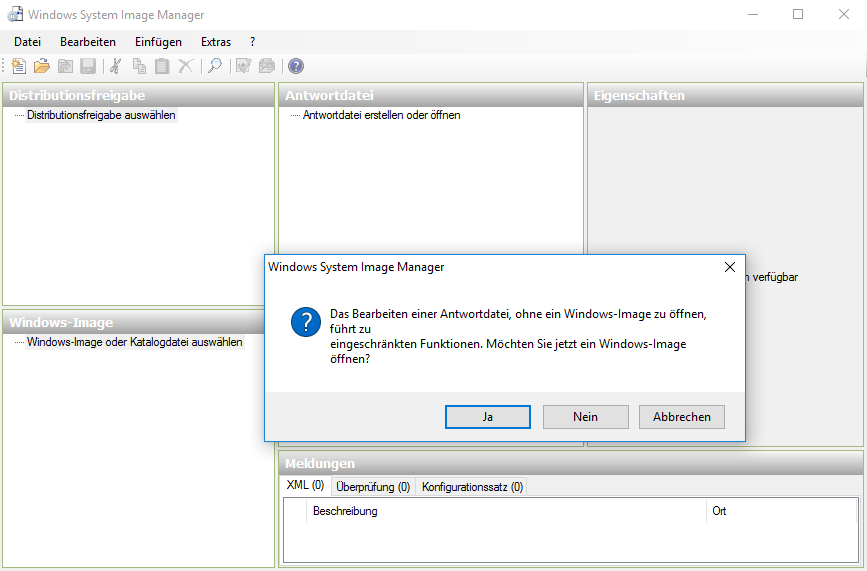This screenshot has height=571, width=867.
Task: Select 'Distributionsfreigabe auswählen' tree item
Action: click(x=101, y=115)
